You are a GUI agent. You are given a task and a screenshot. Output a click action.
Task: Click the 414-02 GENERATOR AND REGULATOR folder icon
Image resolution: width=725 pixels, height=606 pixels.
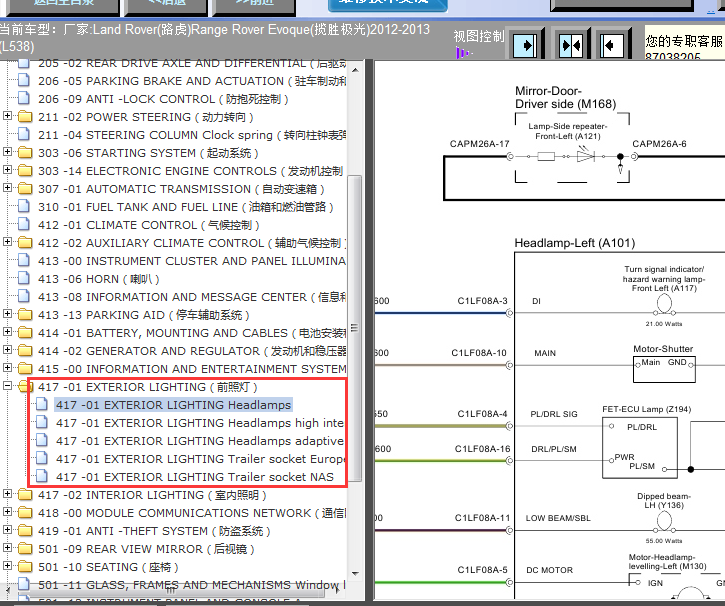[x=25, y=350]
